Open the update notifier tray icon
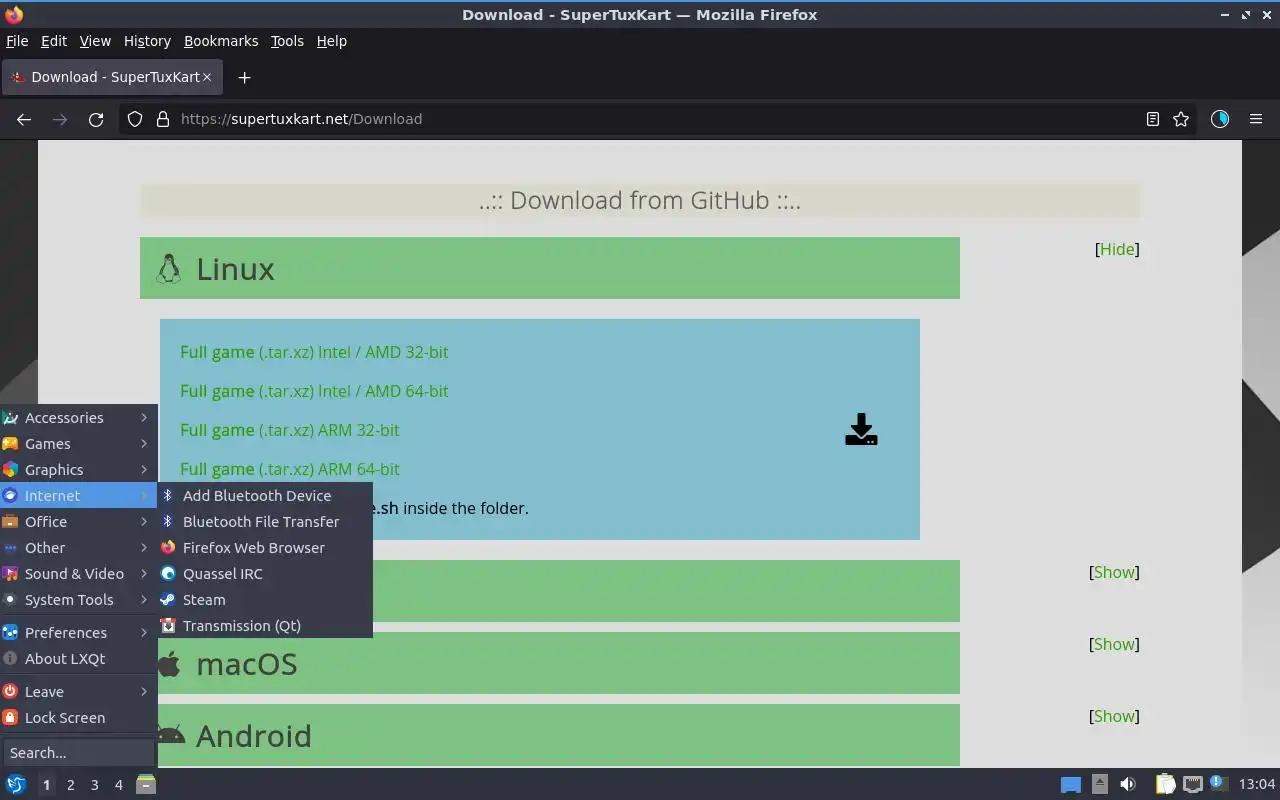Image resolution: width=1280 pixels, height=800 pixels. 1218,783
